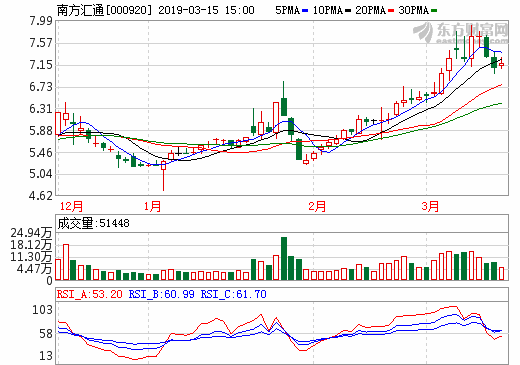
Task: Click the RSI_C:61.70 indicator label
Action: [234, 294]
